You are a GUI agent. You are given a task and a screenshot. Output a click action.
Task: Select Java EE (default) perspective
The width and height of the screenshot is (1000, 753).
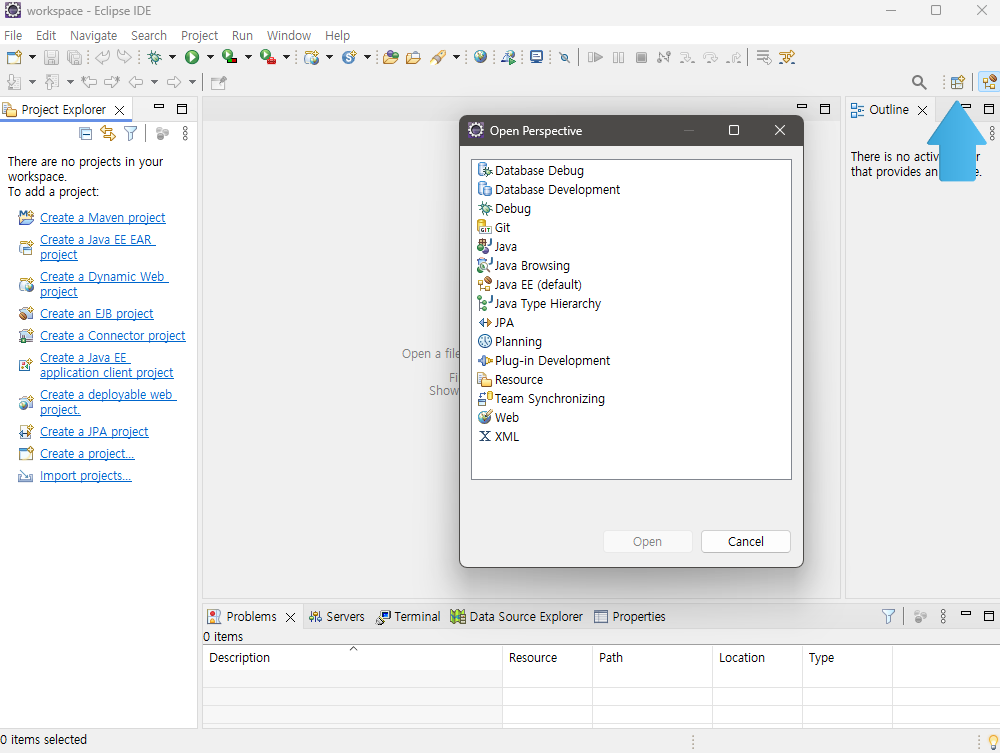pyautogui.click(x=529, y=284)
